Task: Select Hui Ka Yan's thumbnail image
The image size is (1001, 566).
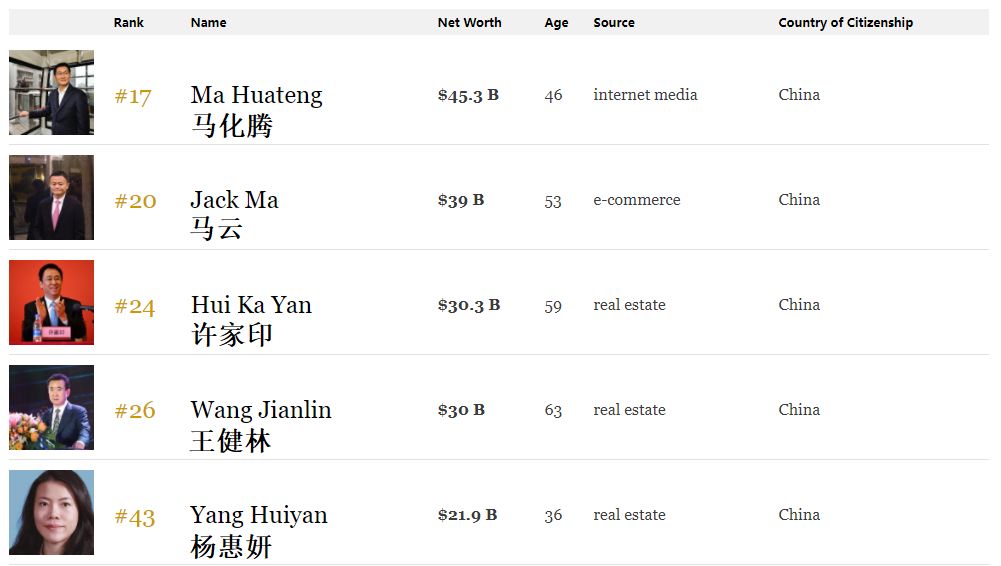Action: pyautogui.click(x=51, y=302)
